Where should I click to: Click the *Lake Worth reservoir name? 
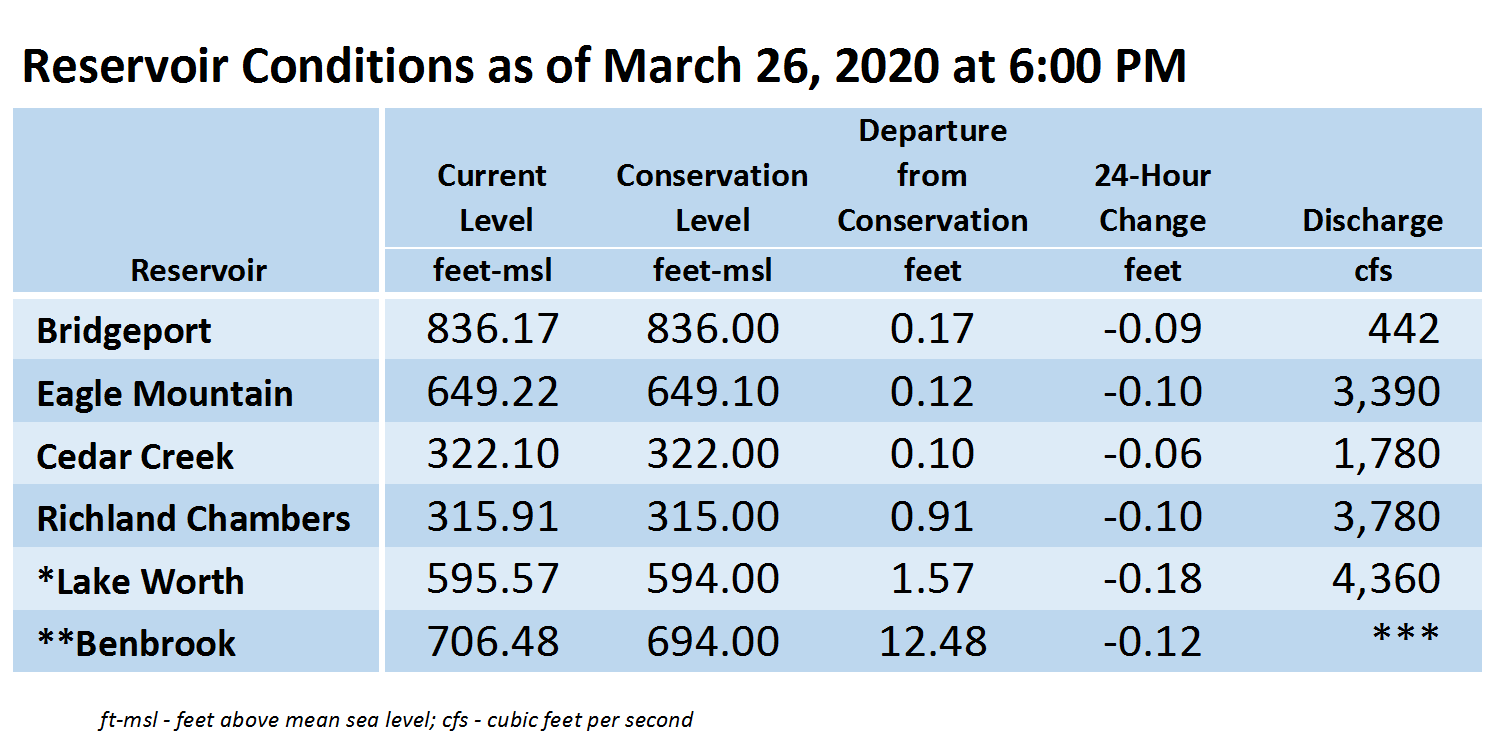click(140, 581)
